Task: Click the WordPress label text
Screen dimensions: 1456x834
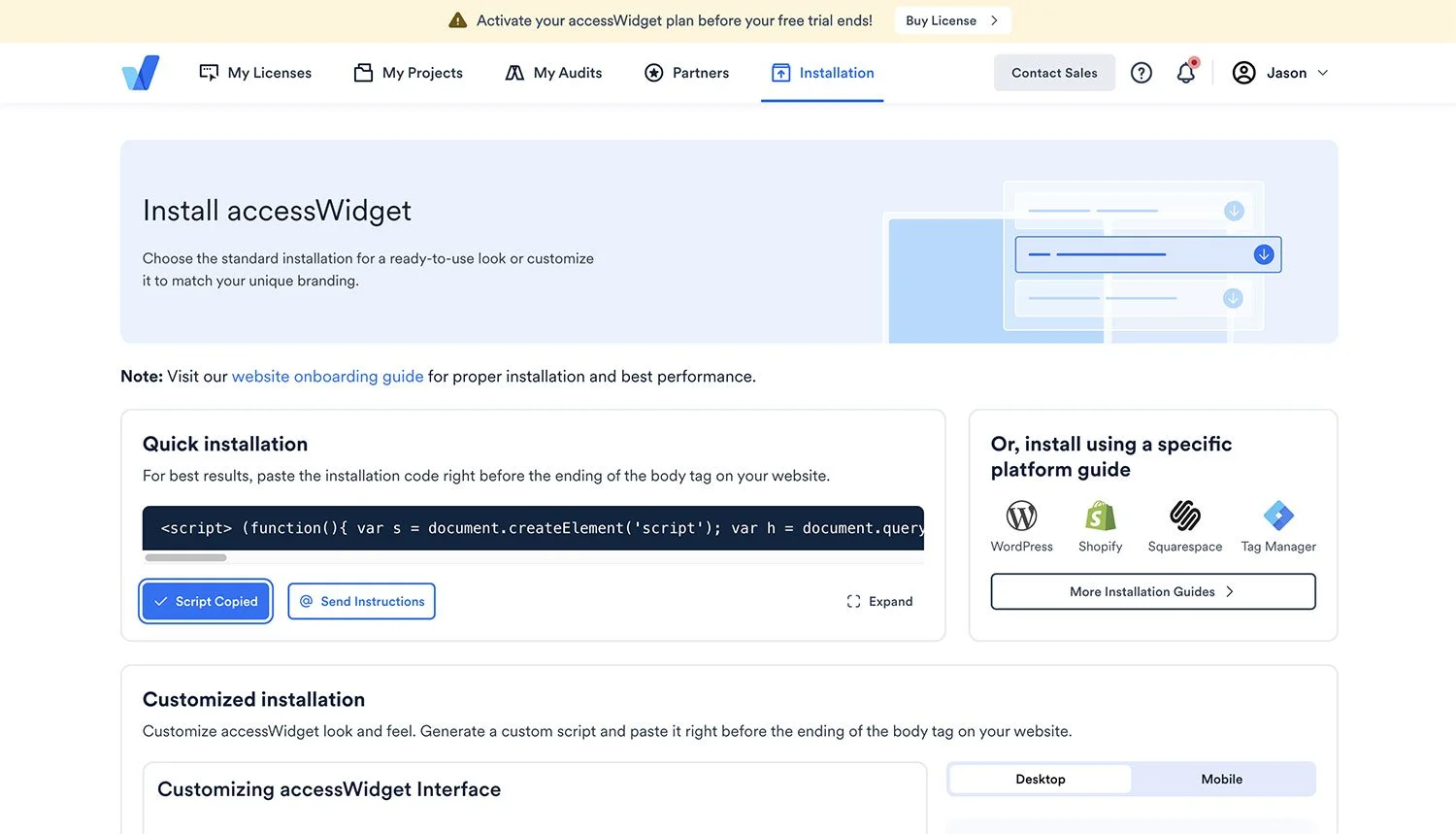Action: pos(1021,547)
